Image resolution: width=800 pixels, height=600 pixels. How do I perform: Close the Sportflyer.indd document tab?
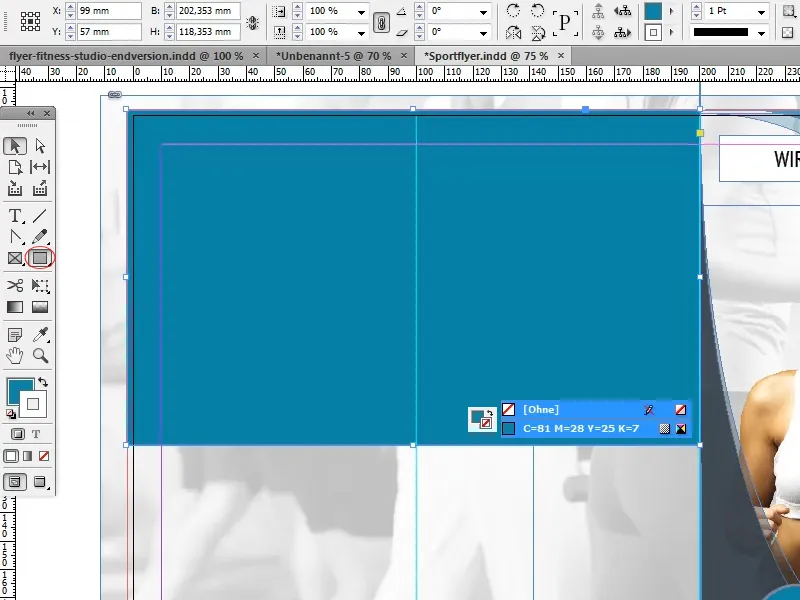(x=561, y=55)
